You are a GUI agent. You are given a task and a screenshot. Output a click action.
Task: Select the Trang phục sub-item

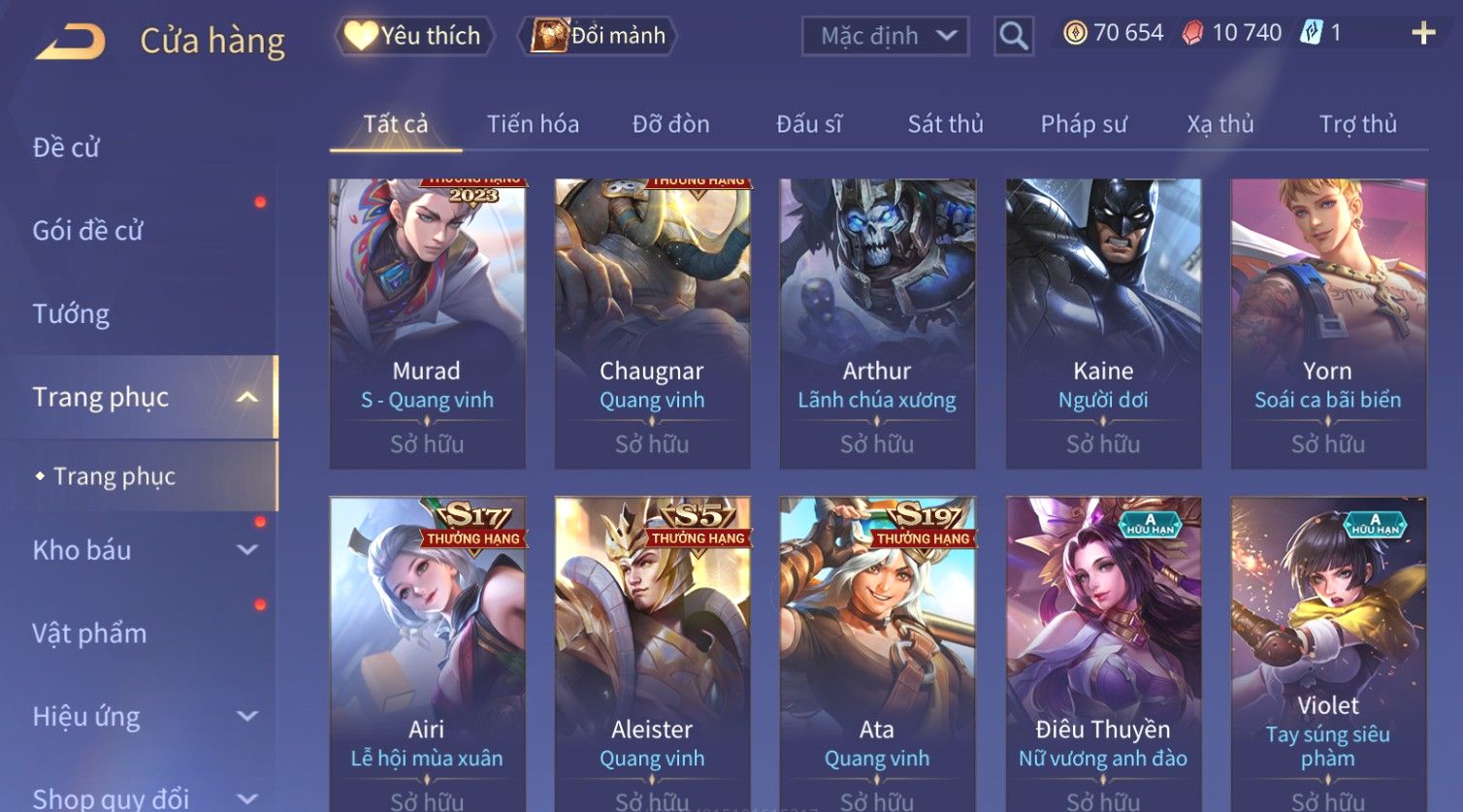(x=114, y=476)
